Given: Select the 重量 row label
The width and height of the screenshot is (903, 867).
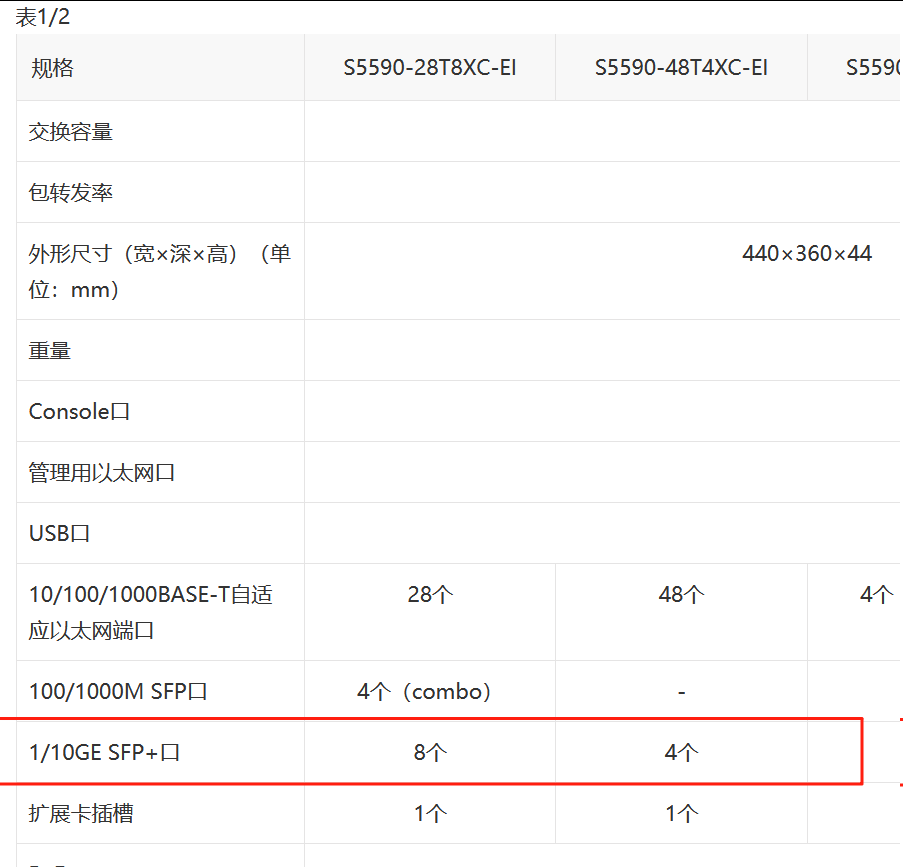Looking at the screenshot, I should [50, 351].
